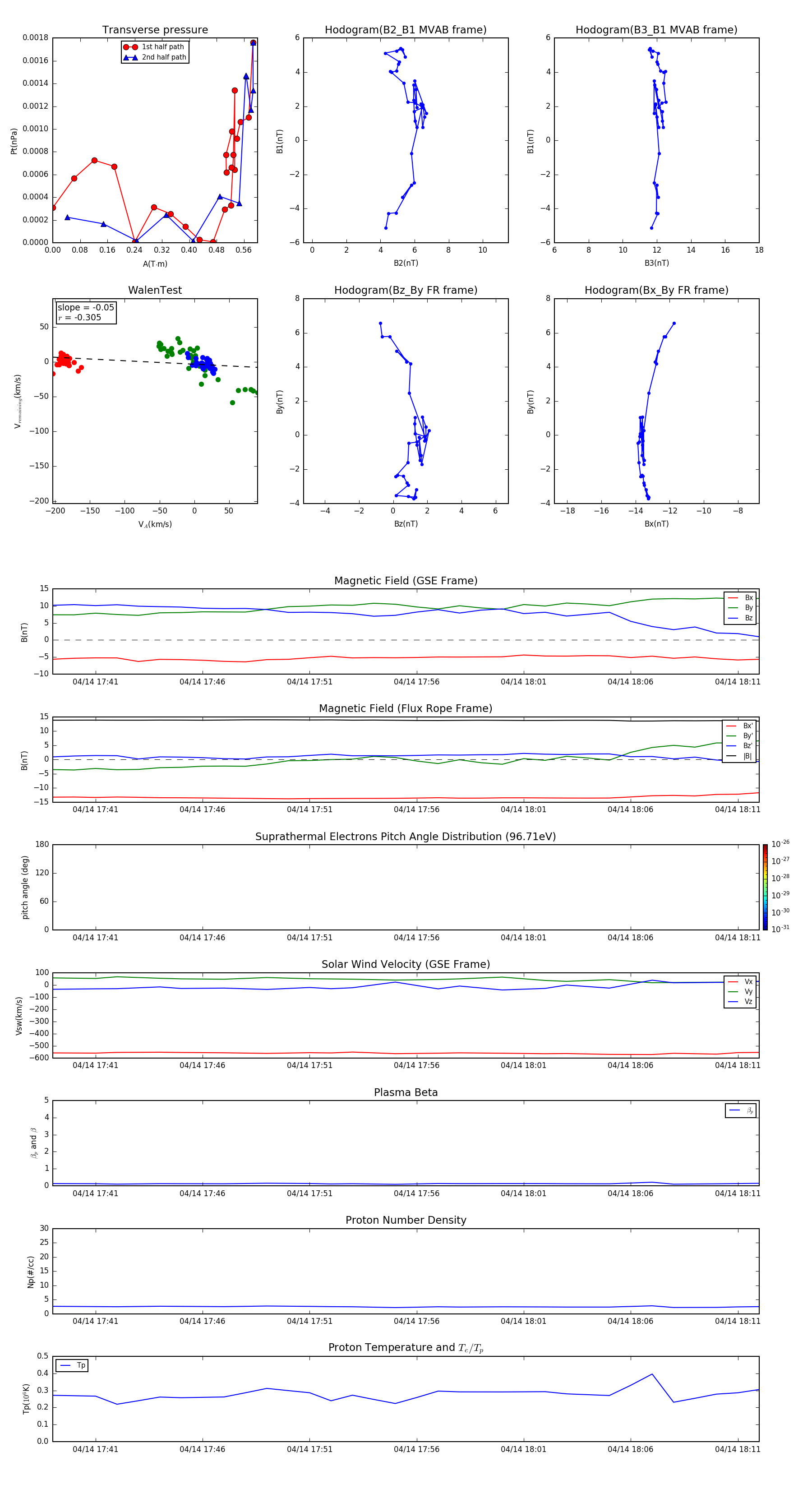Click the "Magnetic Field (Flux Rope Frame)" title
Screen dimensions: 812x1489
[406, 709]
